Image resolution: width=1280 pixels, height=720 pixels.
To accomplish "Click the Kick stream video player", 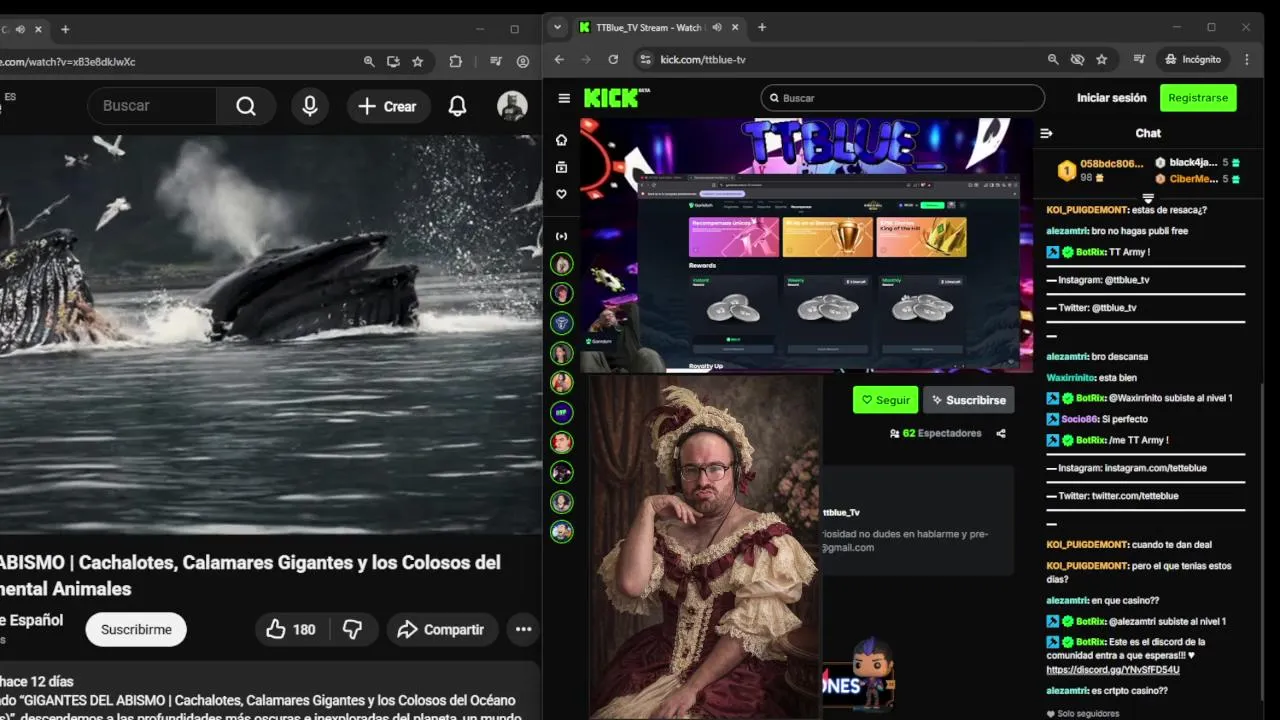I will [x=806, y=245].
